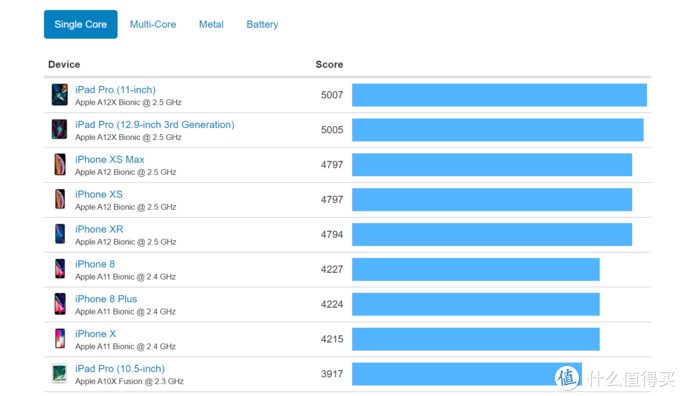
Task: Click the iPhone XR score 4794
Action: pos(332,235)
